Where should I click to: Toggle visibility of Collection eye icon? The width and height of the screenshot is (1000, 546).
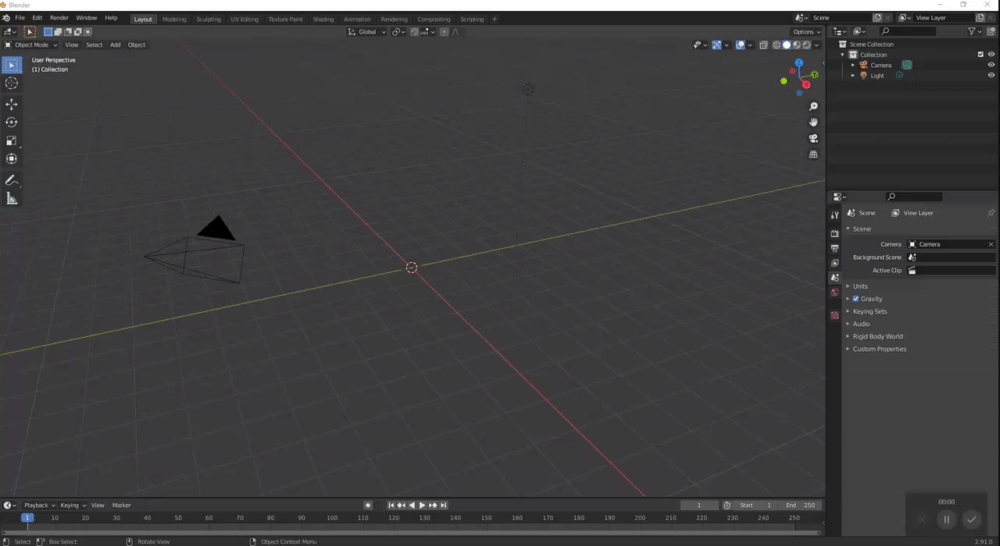(991, 54)
